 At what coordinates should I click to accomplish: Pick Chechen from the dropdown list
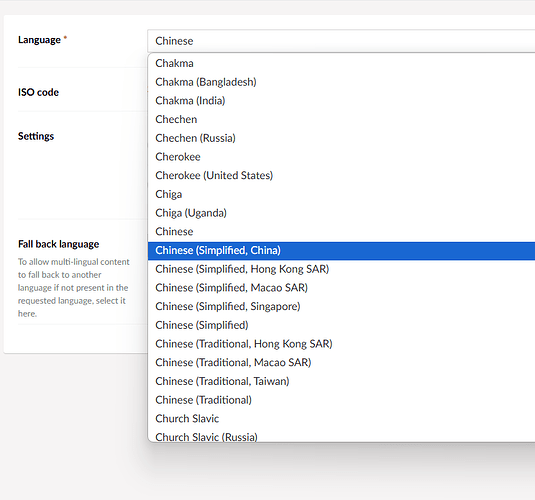341,119
